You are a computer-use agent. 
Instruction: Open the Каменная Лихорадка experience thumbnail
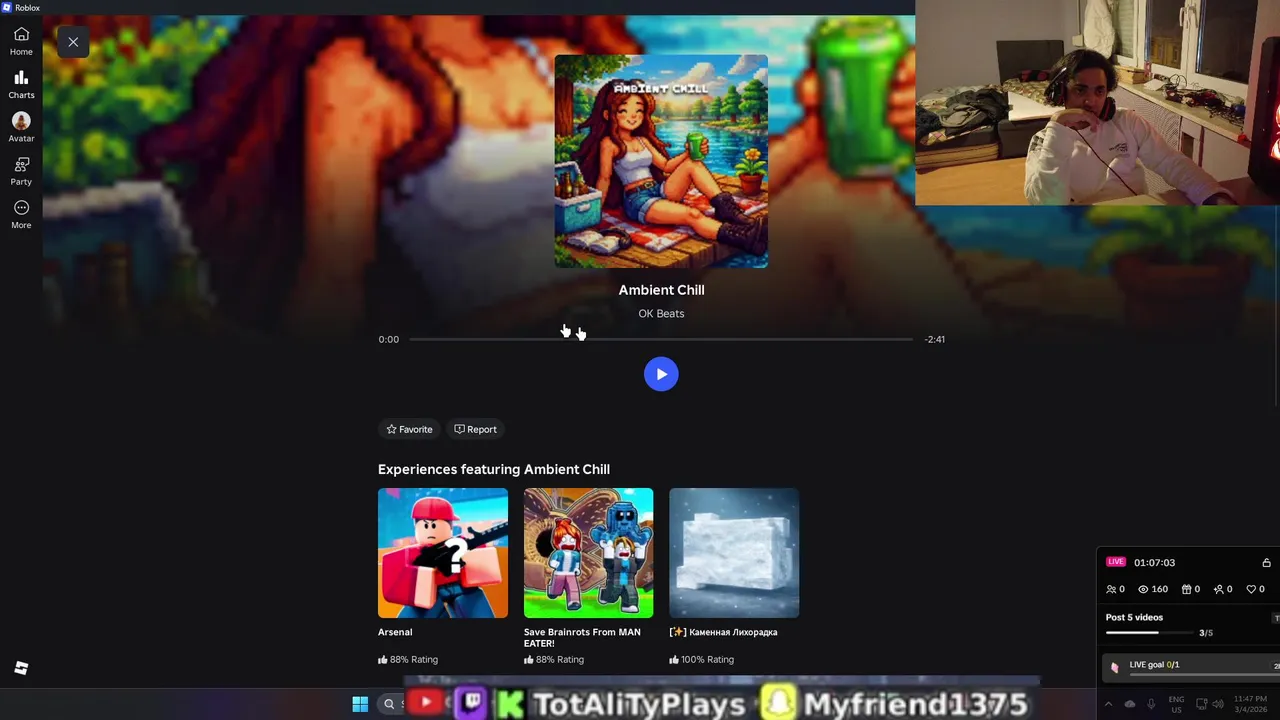(734, 553)
